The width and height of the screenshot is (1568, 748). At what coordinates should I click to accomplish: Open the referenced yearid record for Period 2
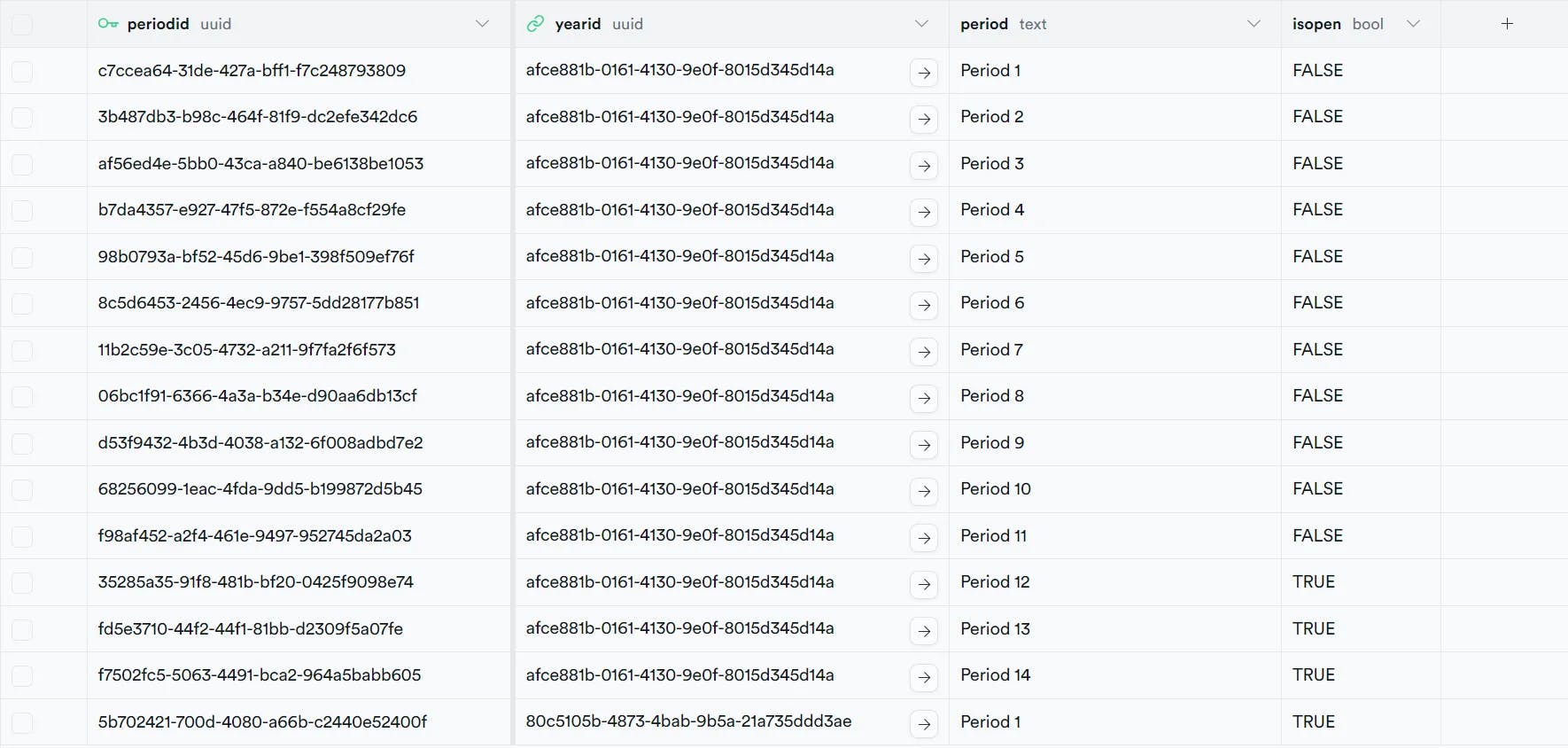click(924, 119)
